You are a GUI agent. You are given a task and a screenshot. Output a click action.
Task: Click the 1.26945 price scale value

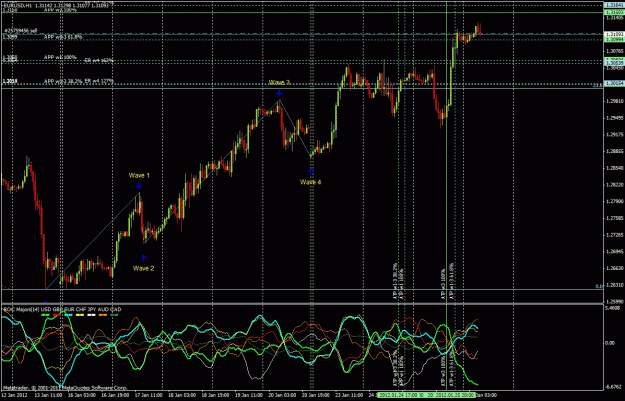(x=615, y=252)
